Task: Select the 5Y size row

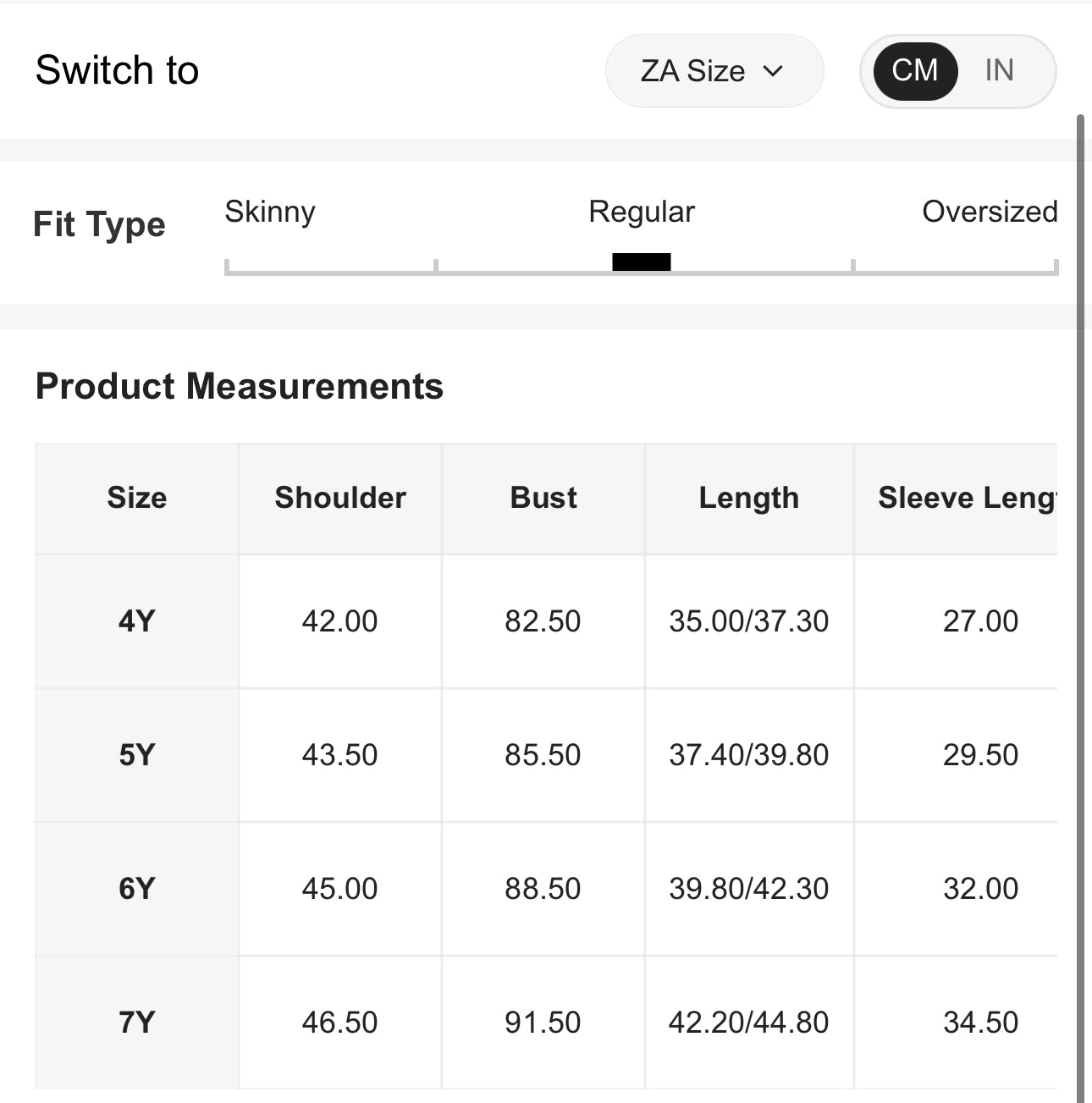Action: [x=136, y=755]
